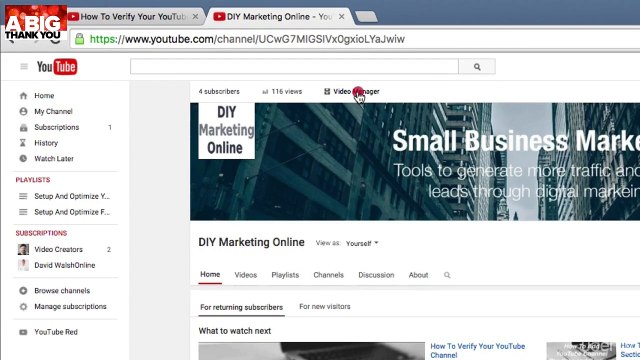Close the DIY Marketing Online tab
The width and height of the screenshot is (640, 360).
(342, 17)
